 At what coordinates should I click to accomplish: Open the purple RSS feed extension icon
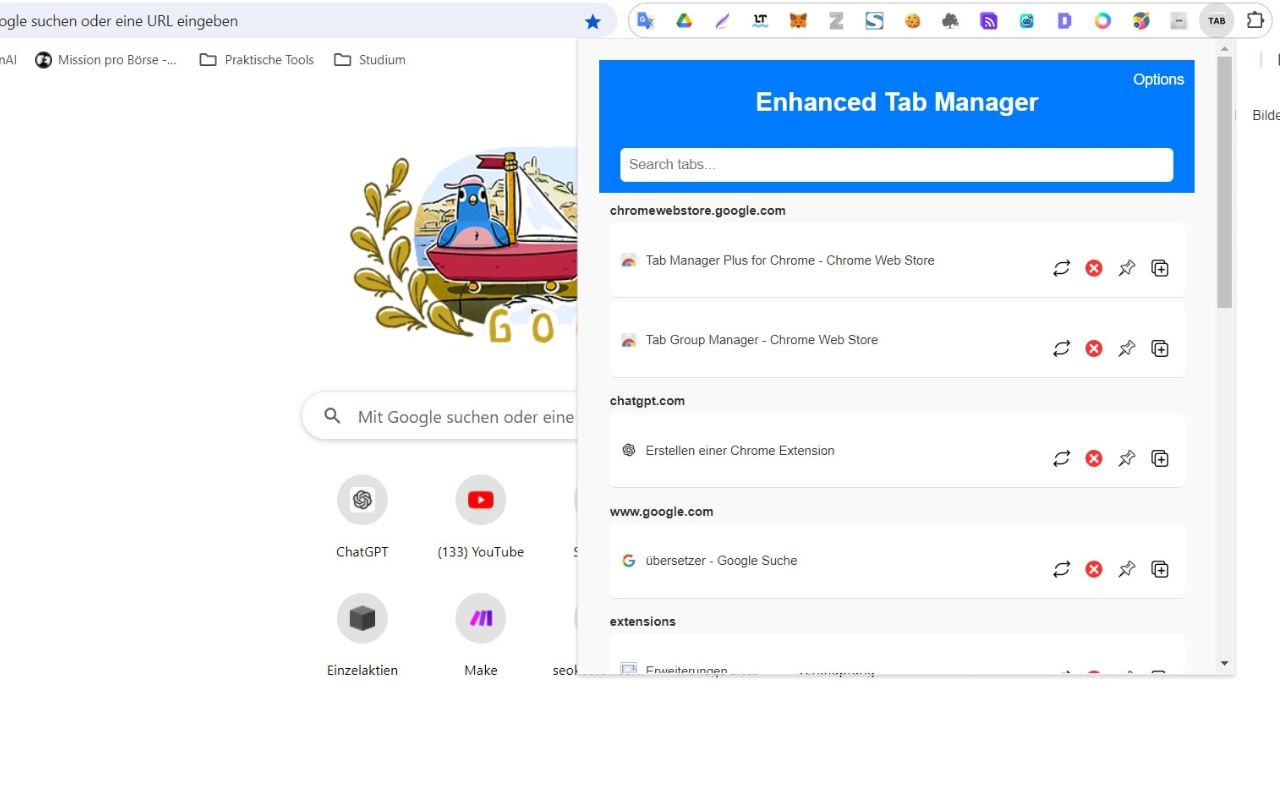[x=988, y=20]
